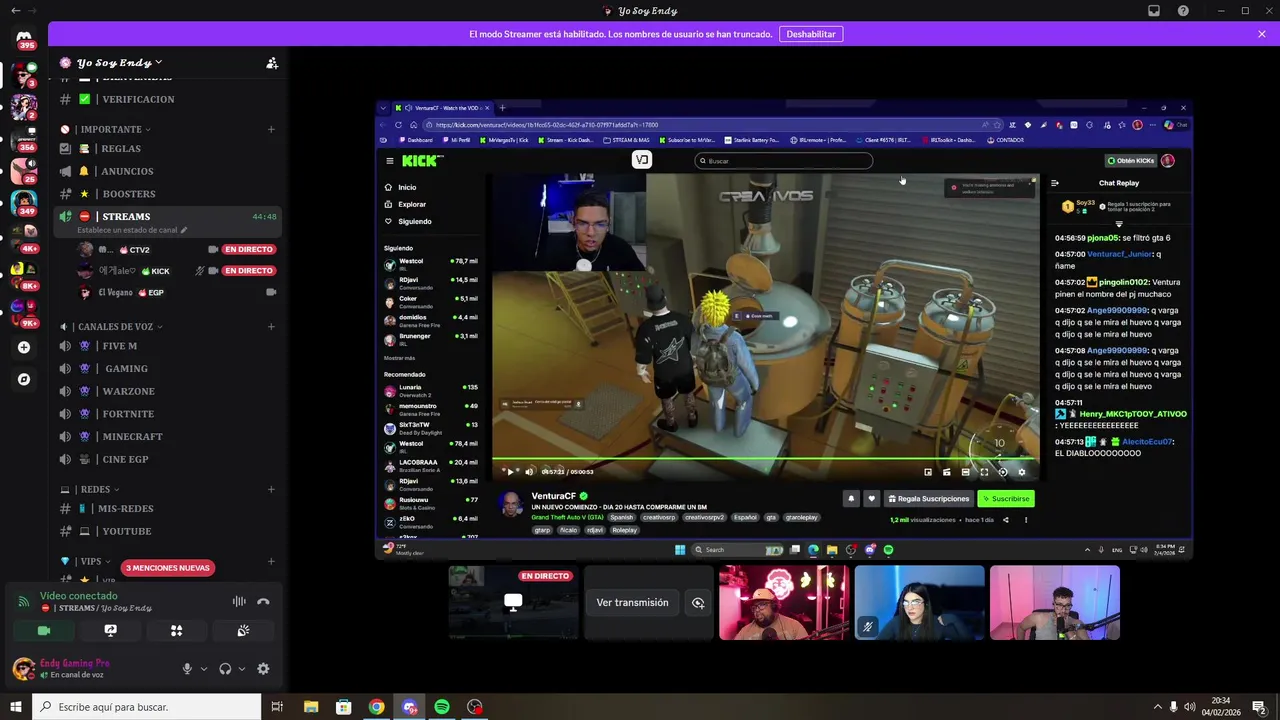Open the soundboard icon
The height and width of the screenshot is (720, 1280).
pyautogui.click(x=243, y=630)
